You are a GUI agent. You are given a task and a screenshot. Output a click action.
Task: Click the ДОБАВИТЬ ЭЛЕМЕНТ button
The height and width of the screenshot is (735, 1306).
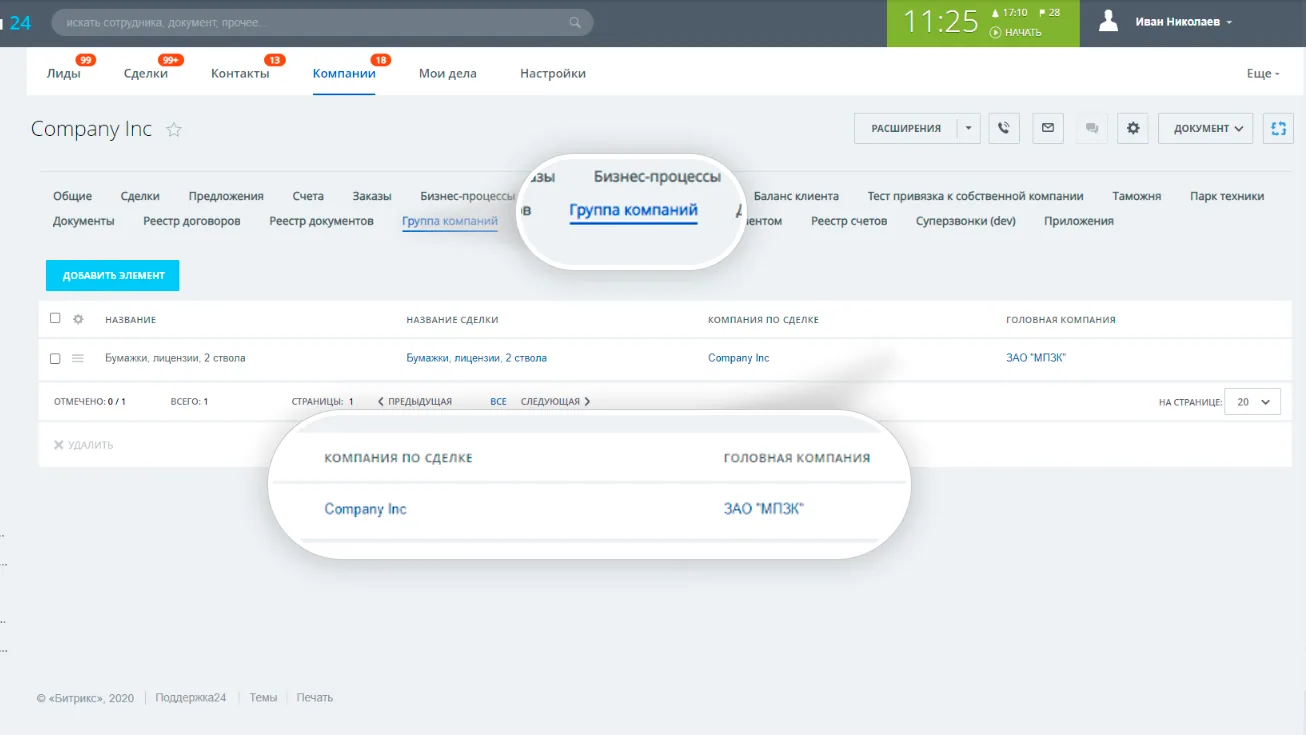tap(112, 275)
